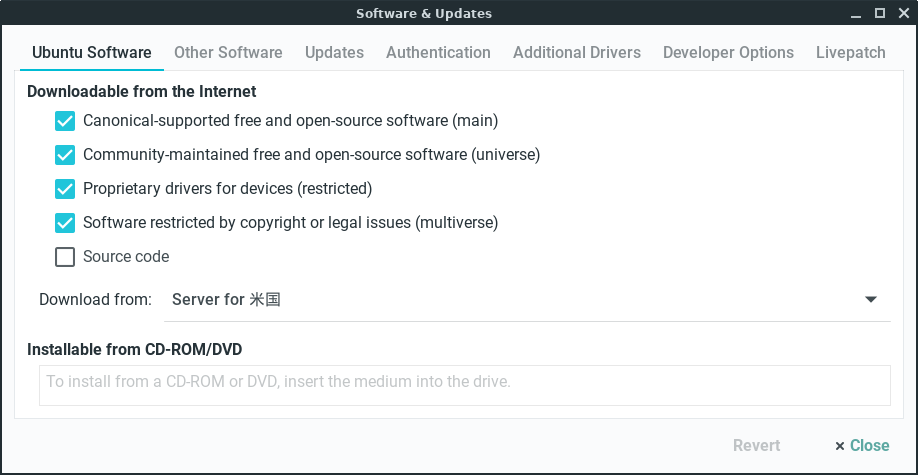Click the 'Software & Updates' window title
This screenshot has height=475, width=918.
pyautogui.click(x=424, y=13)
